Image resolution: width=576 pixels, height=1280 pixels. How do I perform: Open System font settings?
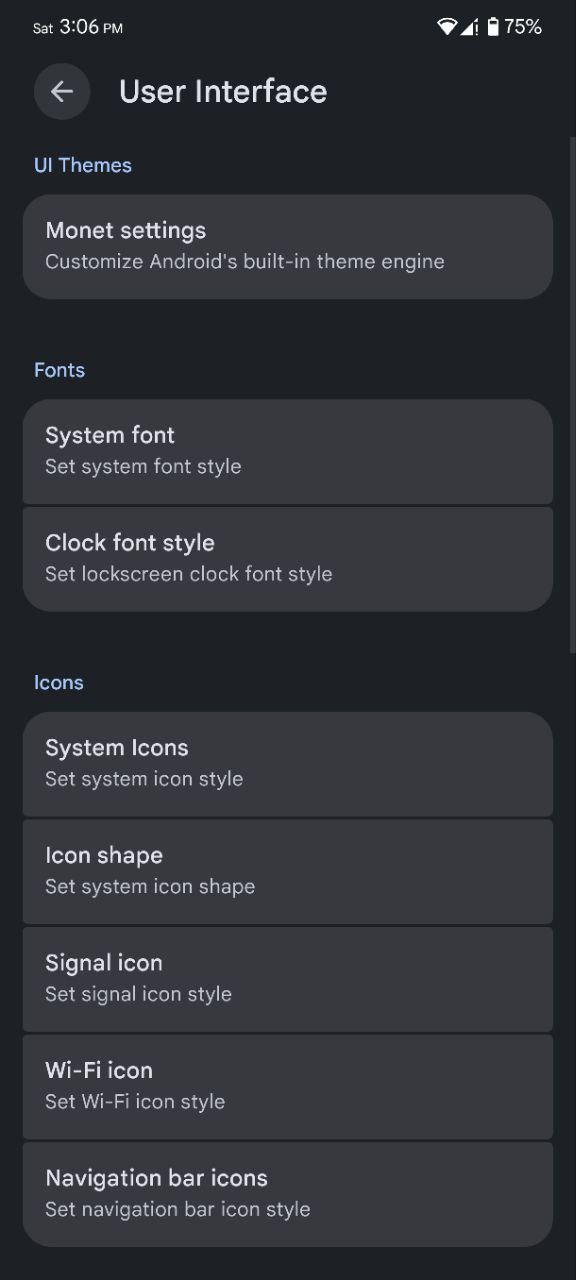point(288,451)
